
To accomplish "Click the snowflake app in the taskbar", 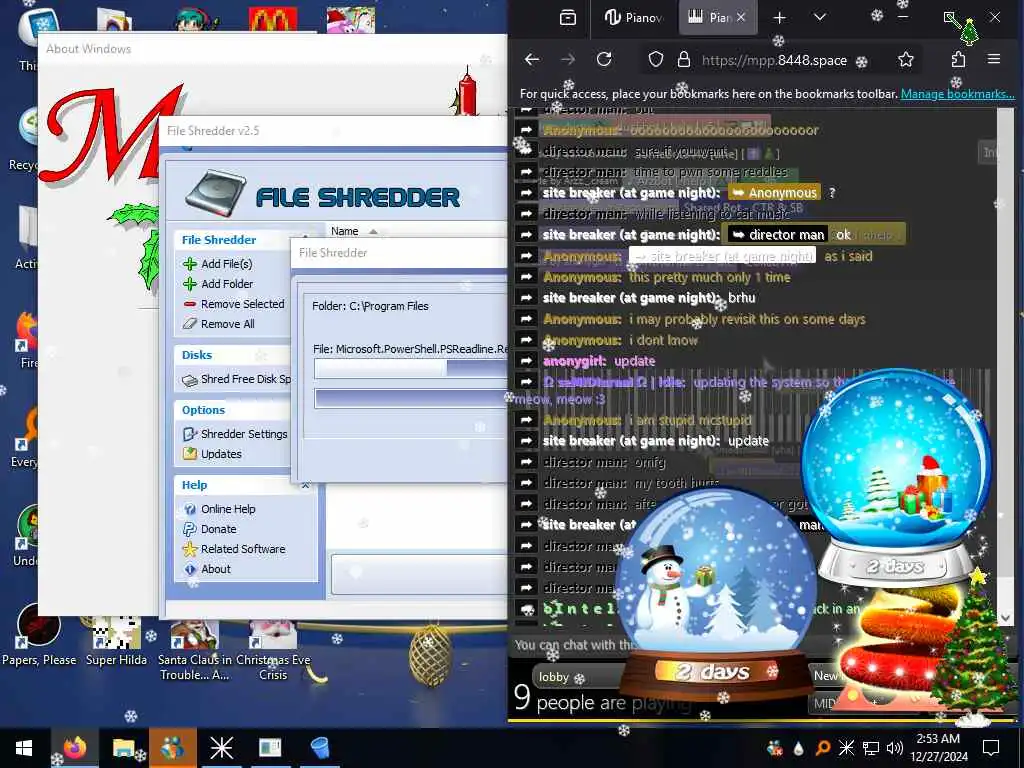I will click(221, 748).
